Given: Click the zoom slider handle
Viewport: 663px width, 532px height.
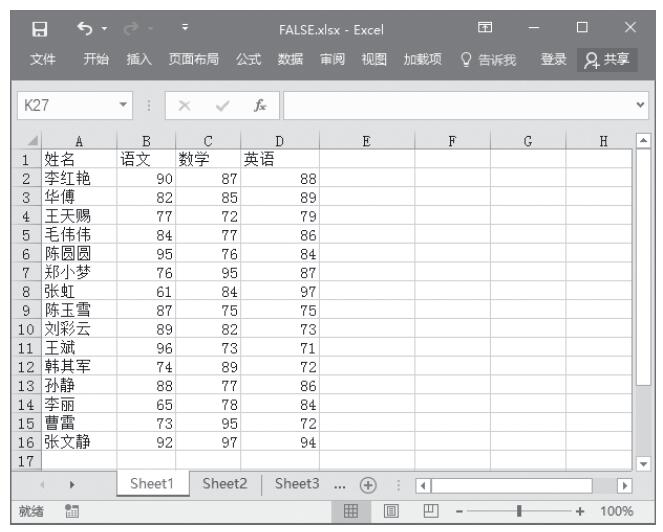Looking at the screenshot, I should coord(519,511).
